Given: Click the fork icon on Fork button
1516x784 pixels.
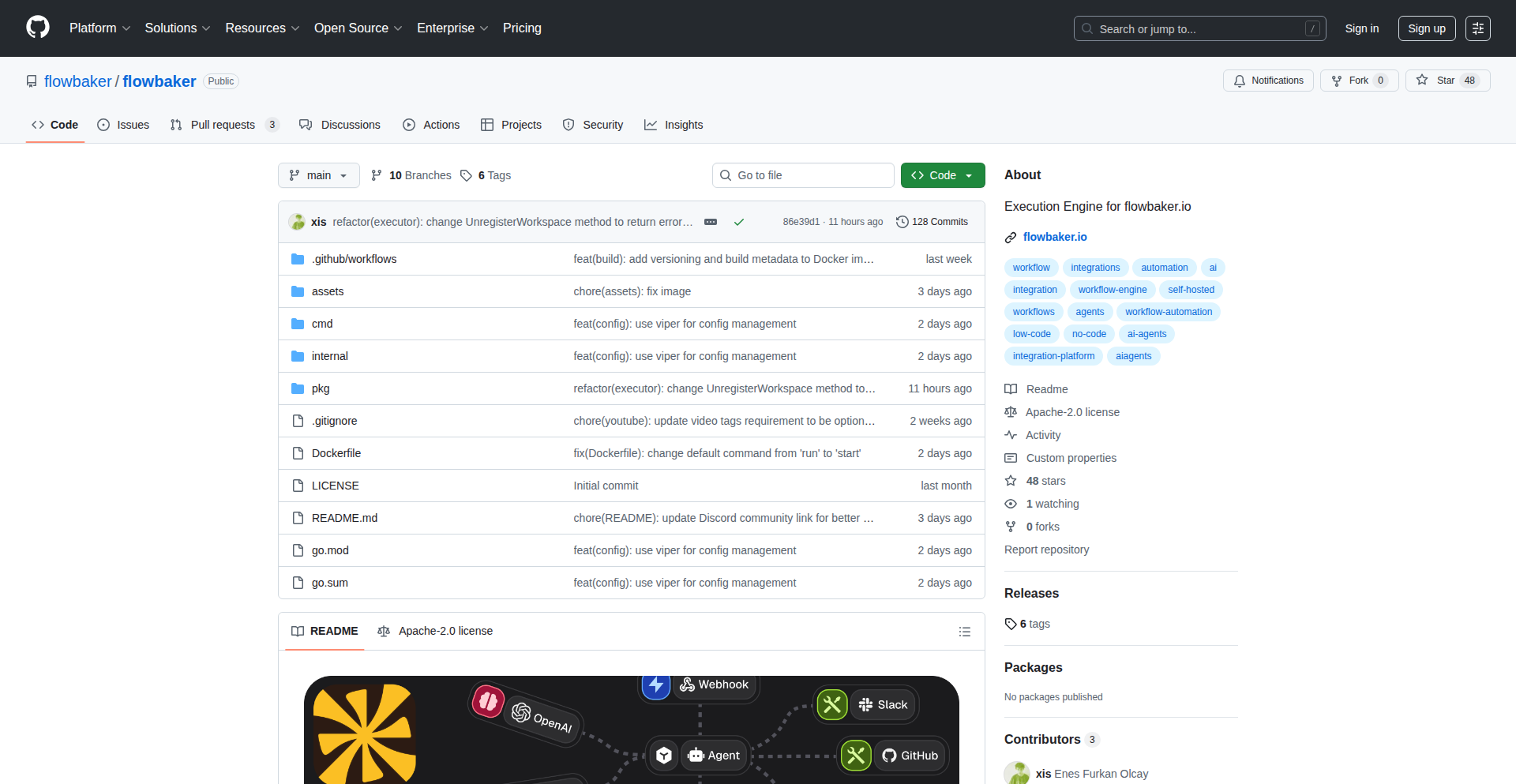Looking at the screenshot, I should point(1337,81).
